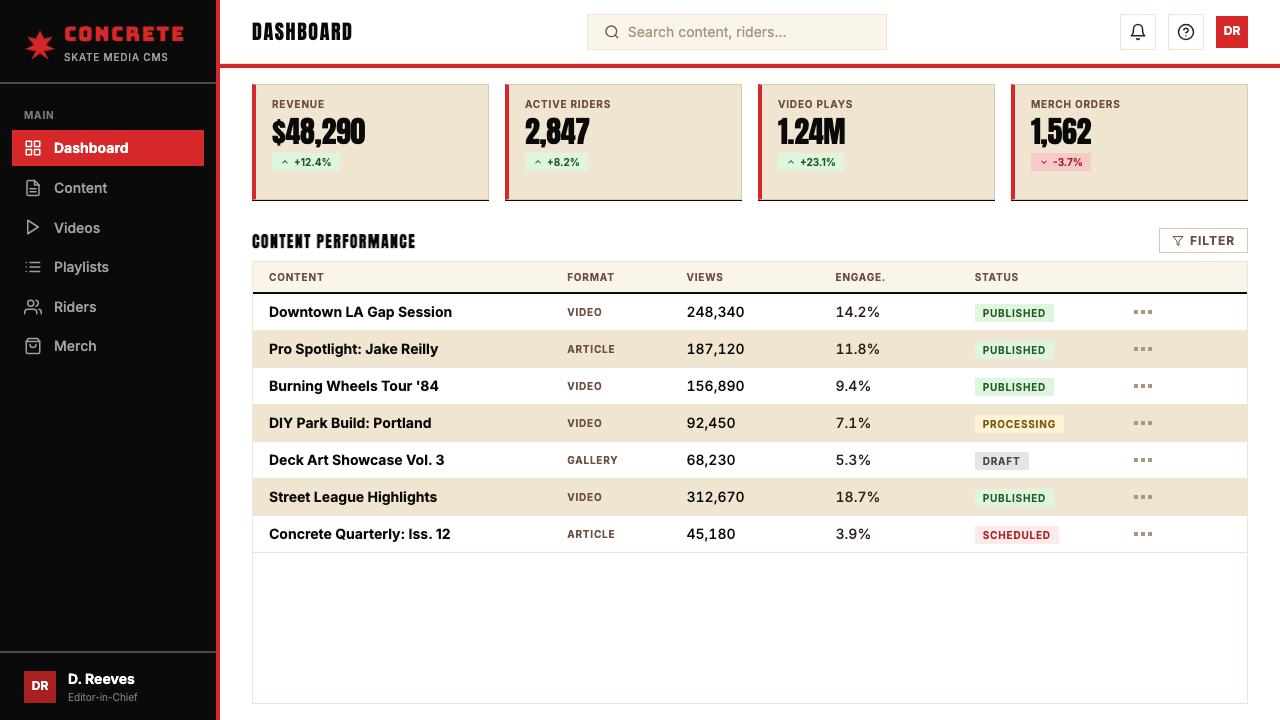Open the Filter button for Content Performance
This screenshot has height=720, width=1280.
point(1203,241)
